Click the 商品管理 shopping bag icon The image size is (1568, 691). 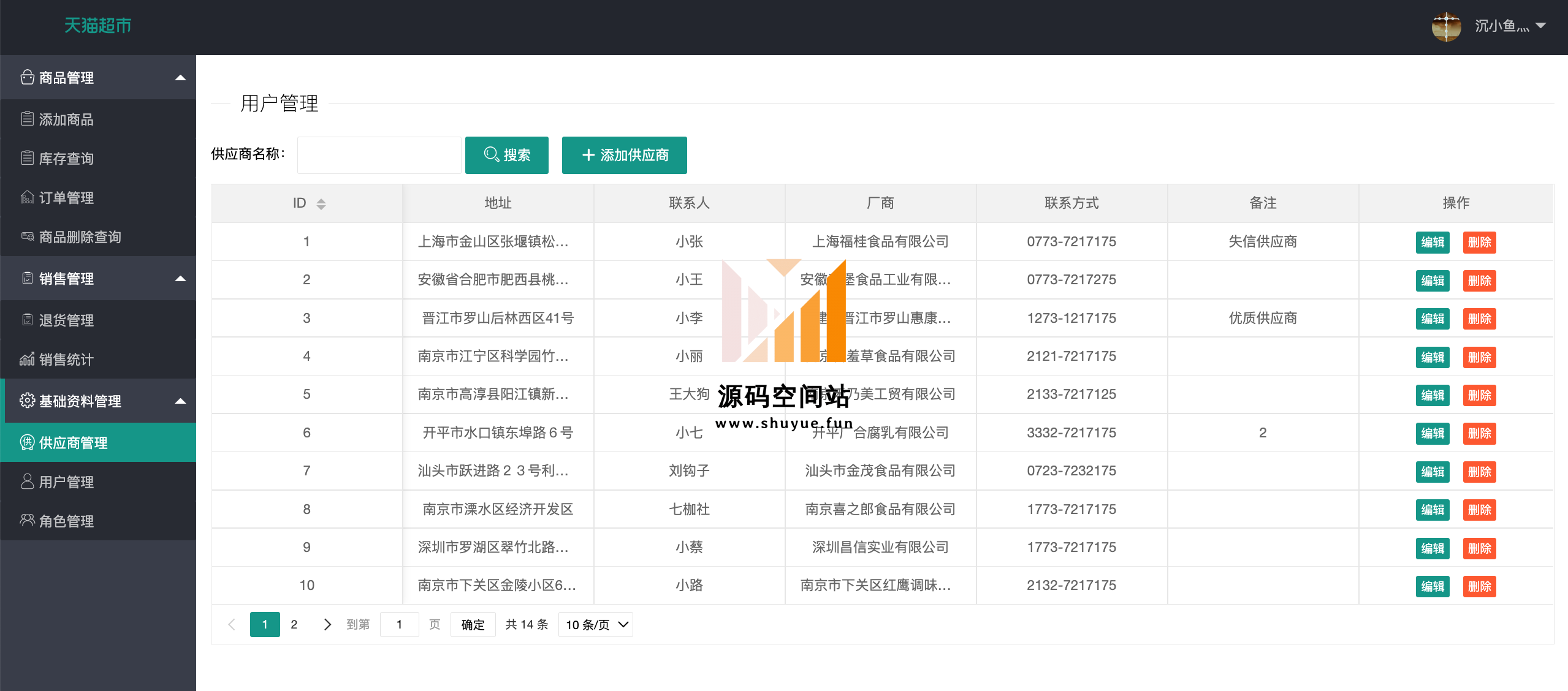pyautogui.click(x=27, y=77)
